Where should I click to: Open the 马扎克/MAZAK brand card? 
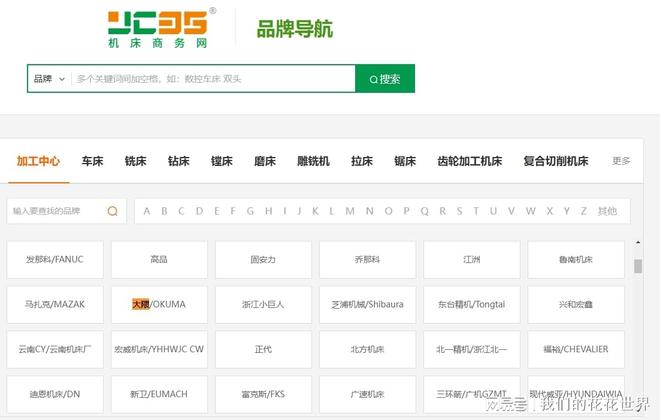coord(55,305)
